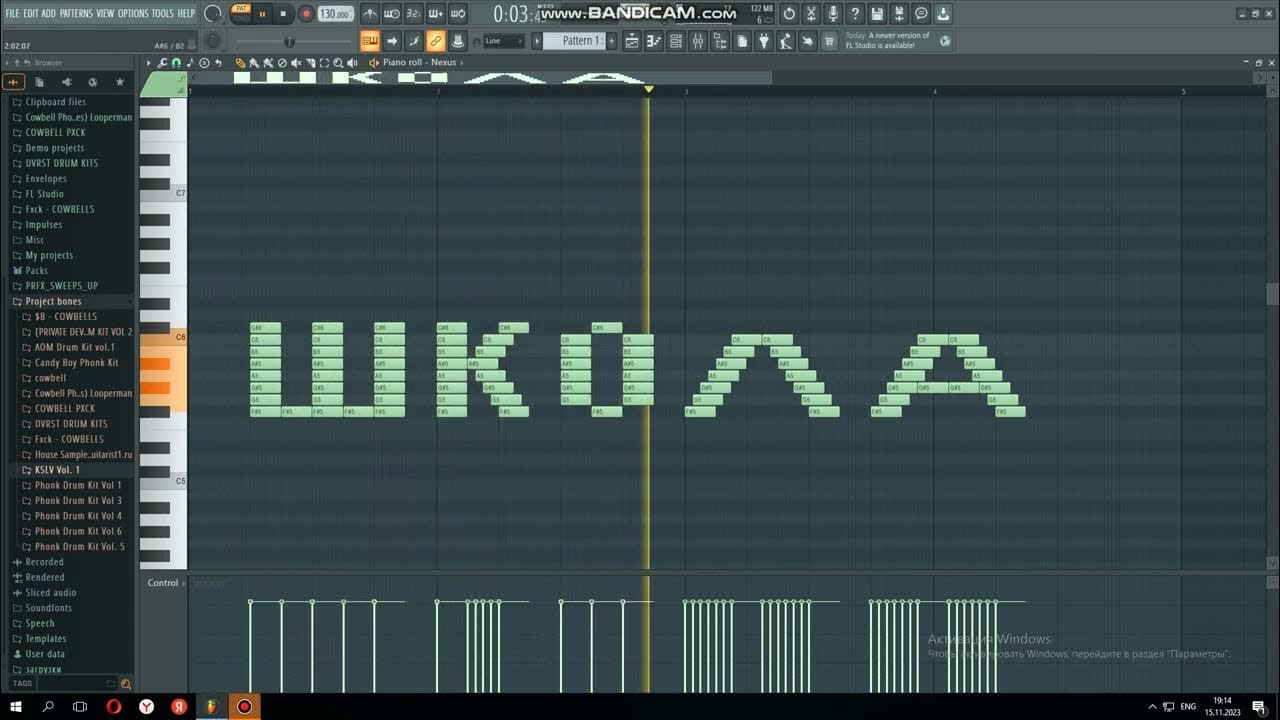Viewport: 1280px width, 720px height.
Task: Click the shopping cart content library icon
Action: coord(828,41)
